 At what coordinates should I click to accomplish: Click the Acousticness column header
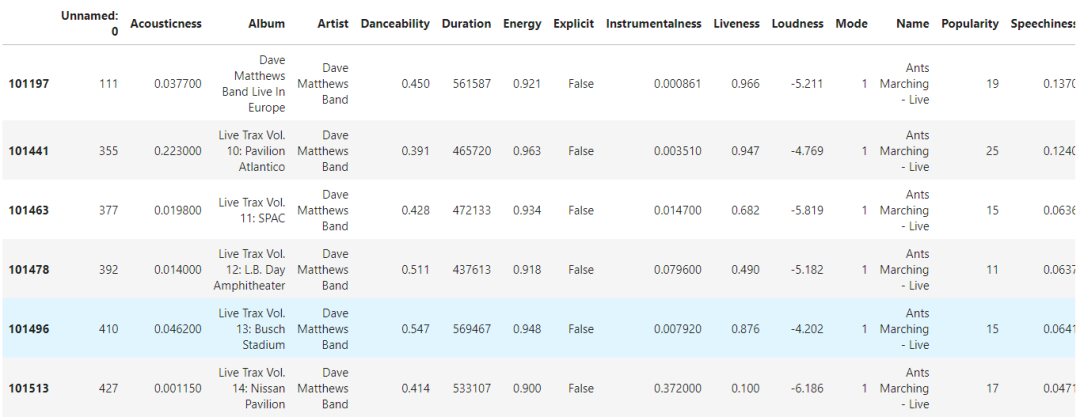click(x=165, y=23)
